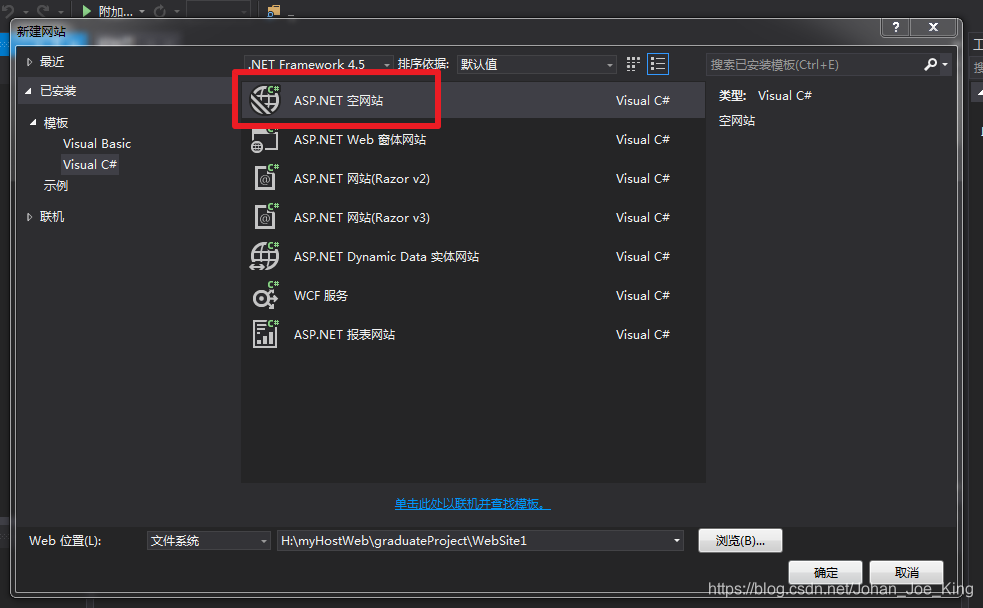Click the ASP.NET Dynamic Data 实体网站 icon

pos(265,256)
